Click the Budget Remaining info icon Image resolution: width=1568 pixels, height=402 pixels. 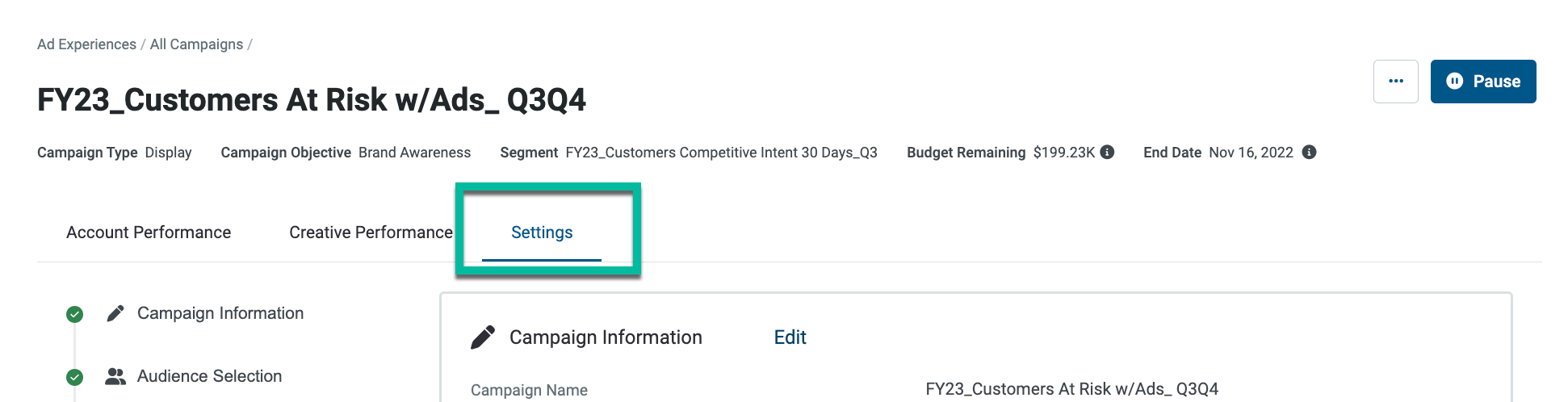[x=1107, y=152]
